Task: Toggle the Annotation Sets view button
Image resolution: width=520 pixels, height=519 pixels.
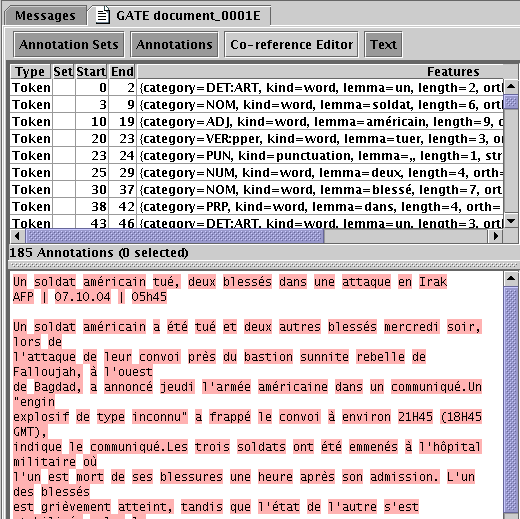Action: [x=69, y=44]
